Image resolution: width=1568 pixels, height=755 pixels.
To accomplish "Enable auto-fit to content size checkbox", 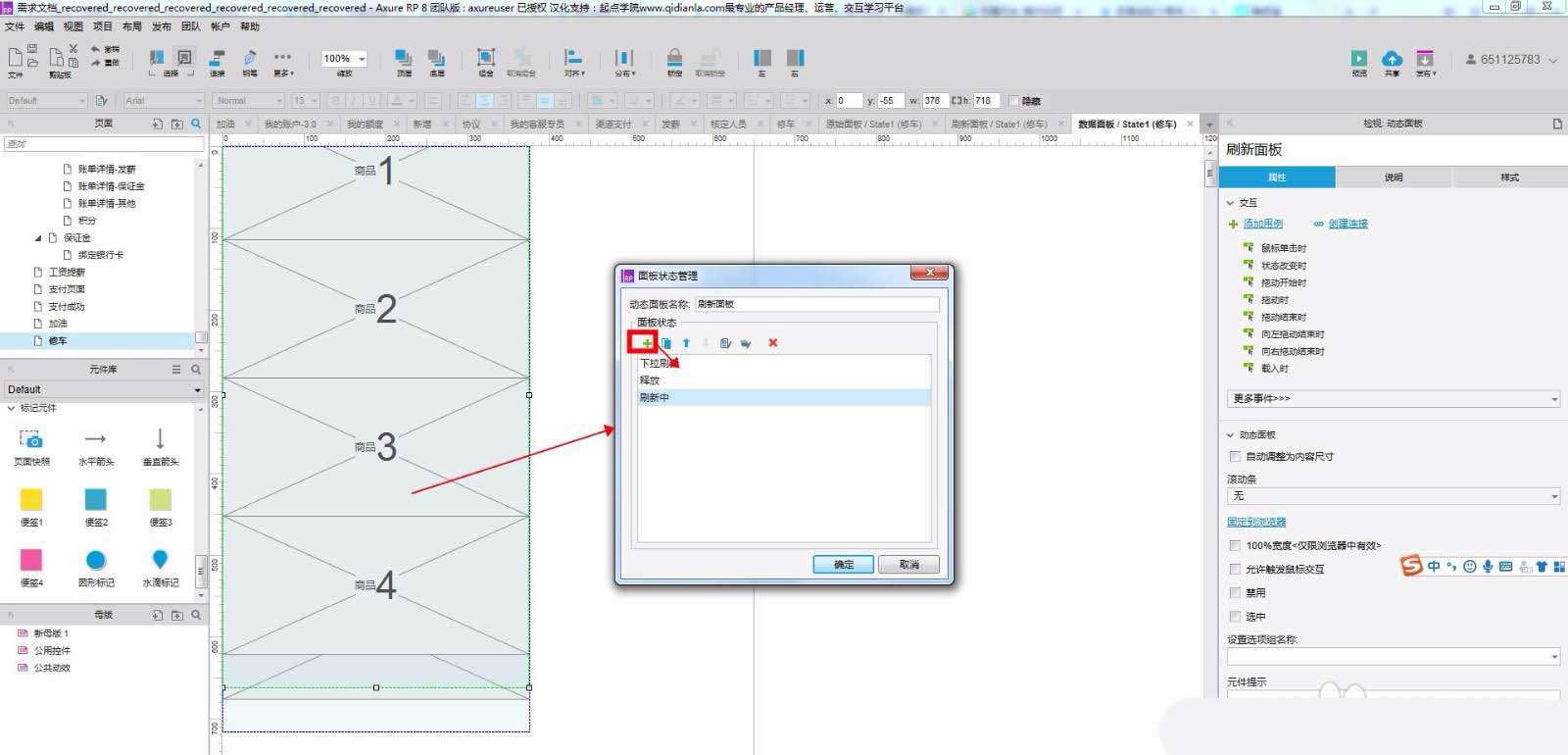I will coord(1235,456).
